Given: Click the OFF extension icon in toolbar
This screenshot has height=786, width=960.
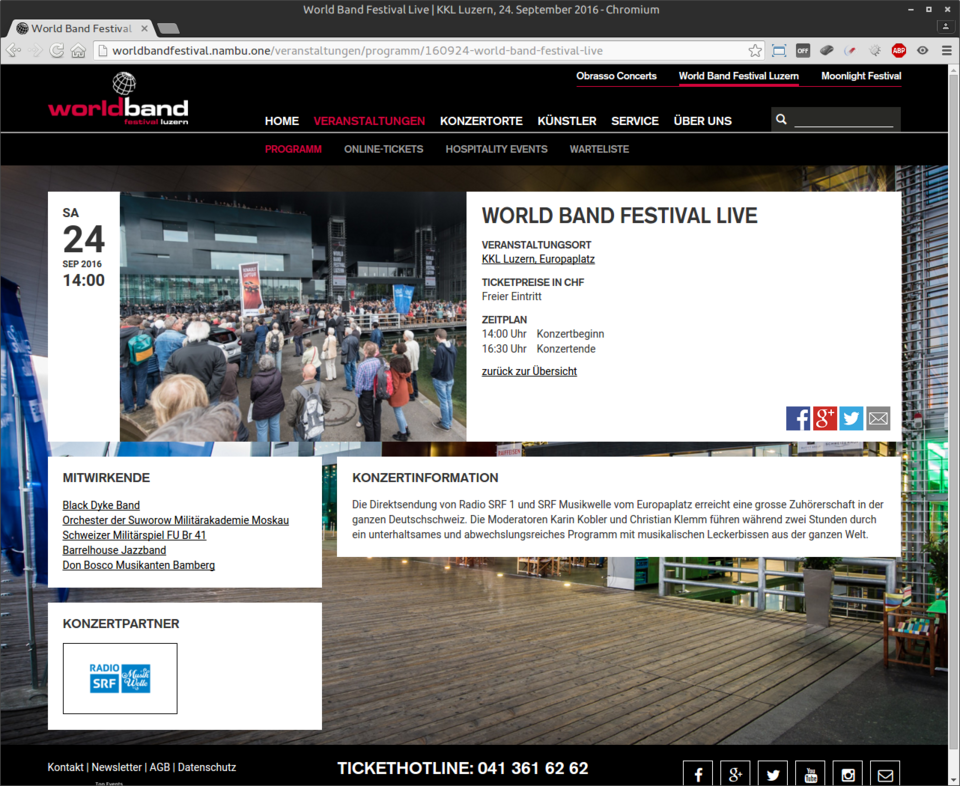Looking at the screenshot, I should pos(803,51).
